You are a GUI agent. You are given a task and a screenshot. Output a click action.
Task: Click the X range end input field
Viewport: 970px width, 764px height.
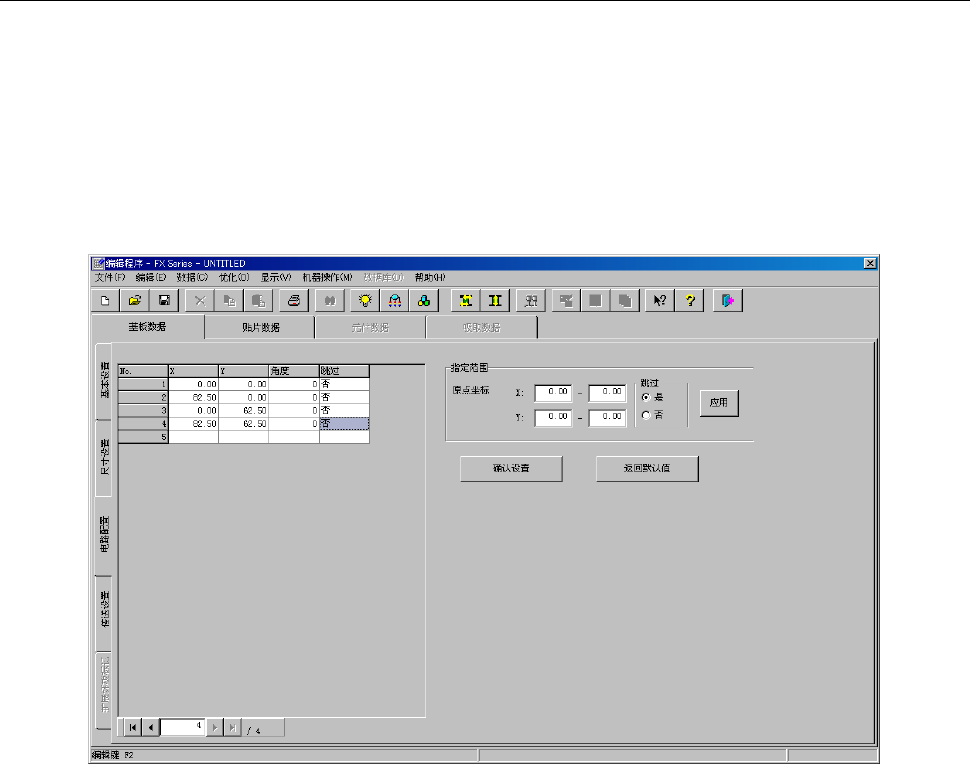pos(607,393)
